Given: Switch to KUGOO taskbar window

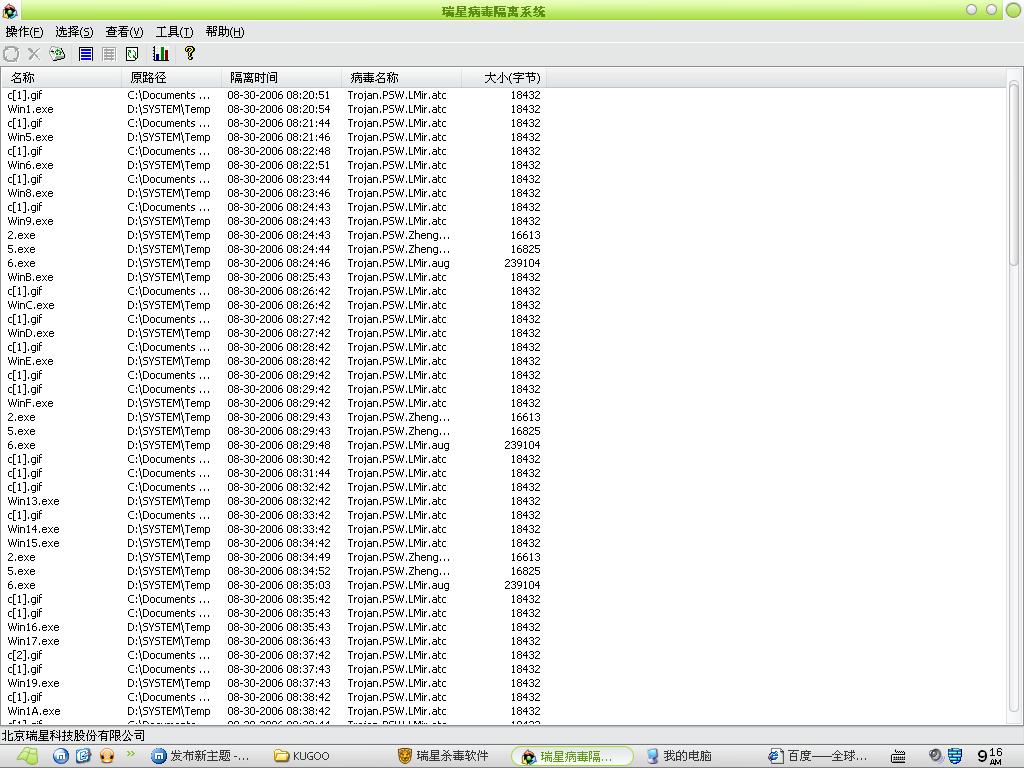Looking at the screenshot, I should [x=302, y=756].
